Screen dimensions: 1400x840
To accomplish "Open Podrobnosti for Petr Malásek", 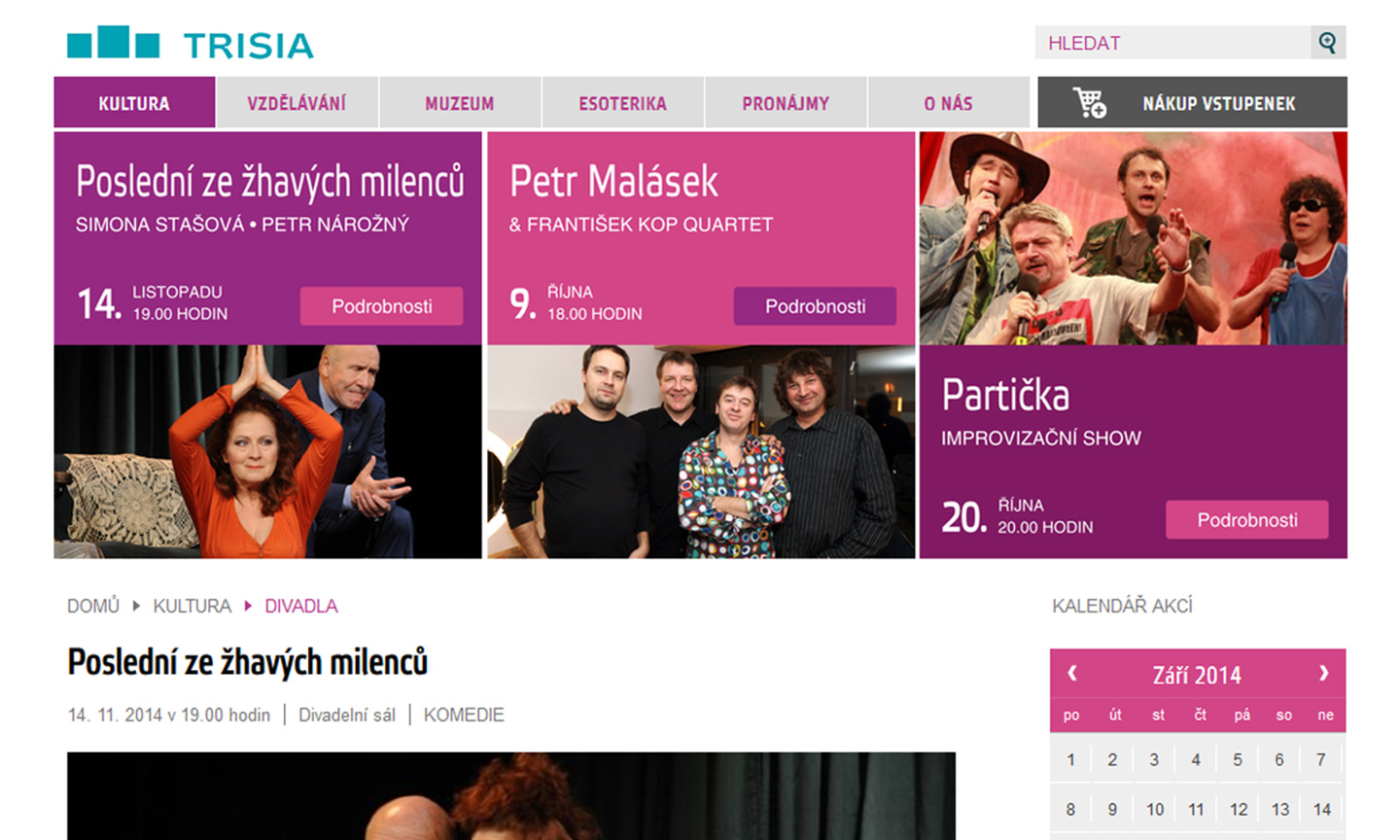I will click(x=815, y=306).
